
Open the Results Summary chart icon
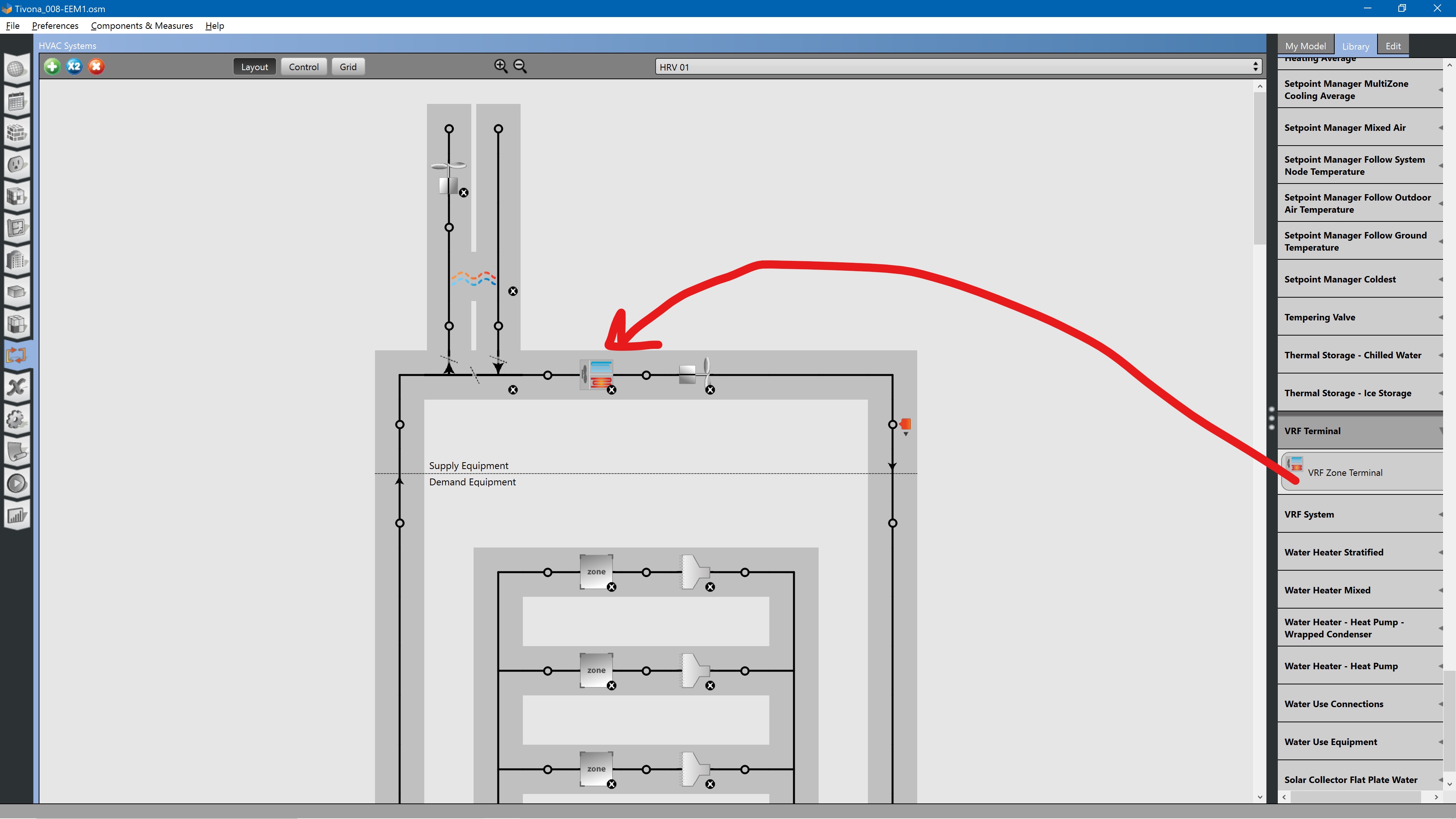(x=16, y=516)
